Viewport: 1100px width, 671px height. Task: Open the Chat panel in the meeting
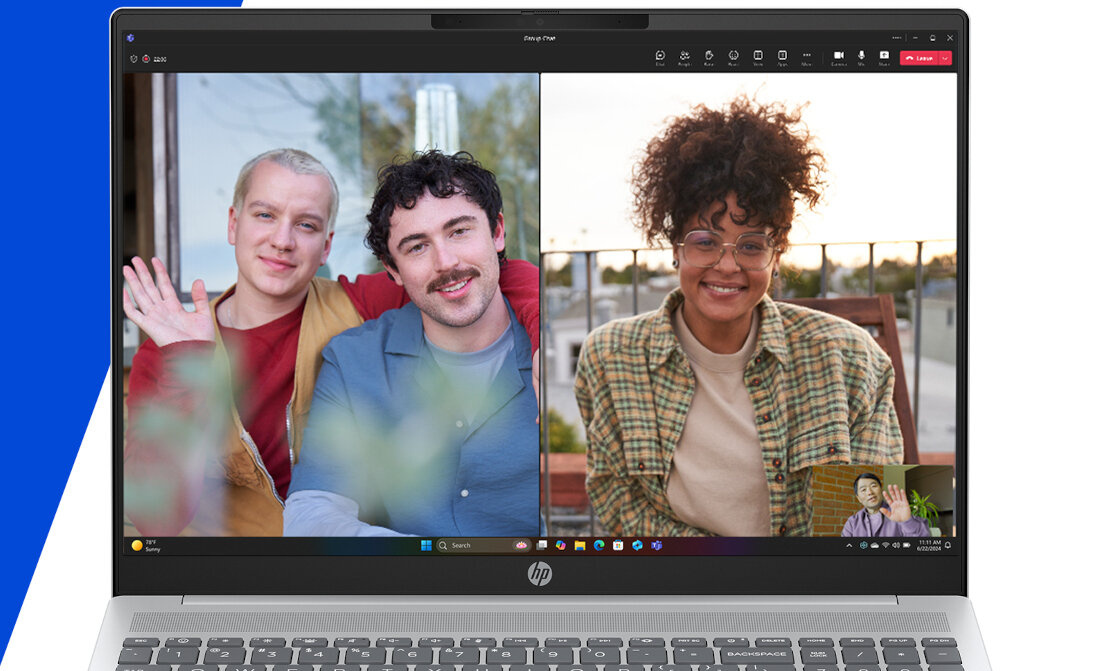point(660,56)
